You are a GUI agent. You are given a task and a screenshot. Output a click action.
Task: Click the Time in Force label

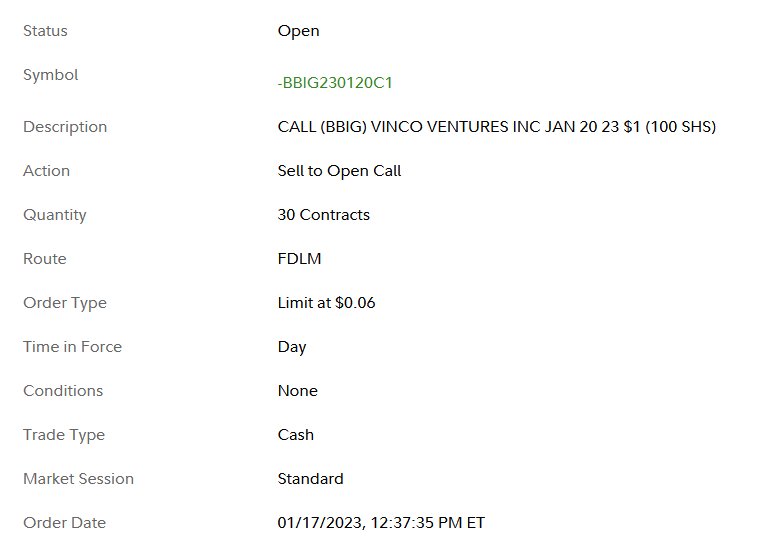[73, 347]
